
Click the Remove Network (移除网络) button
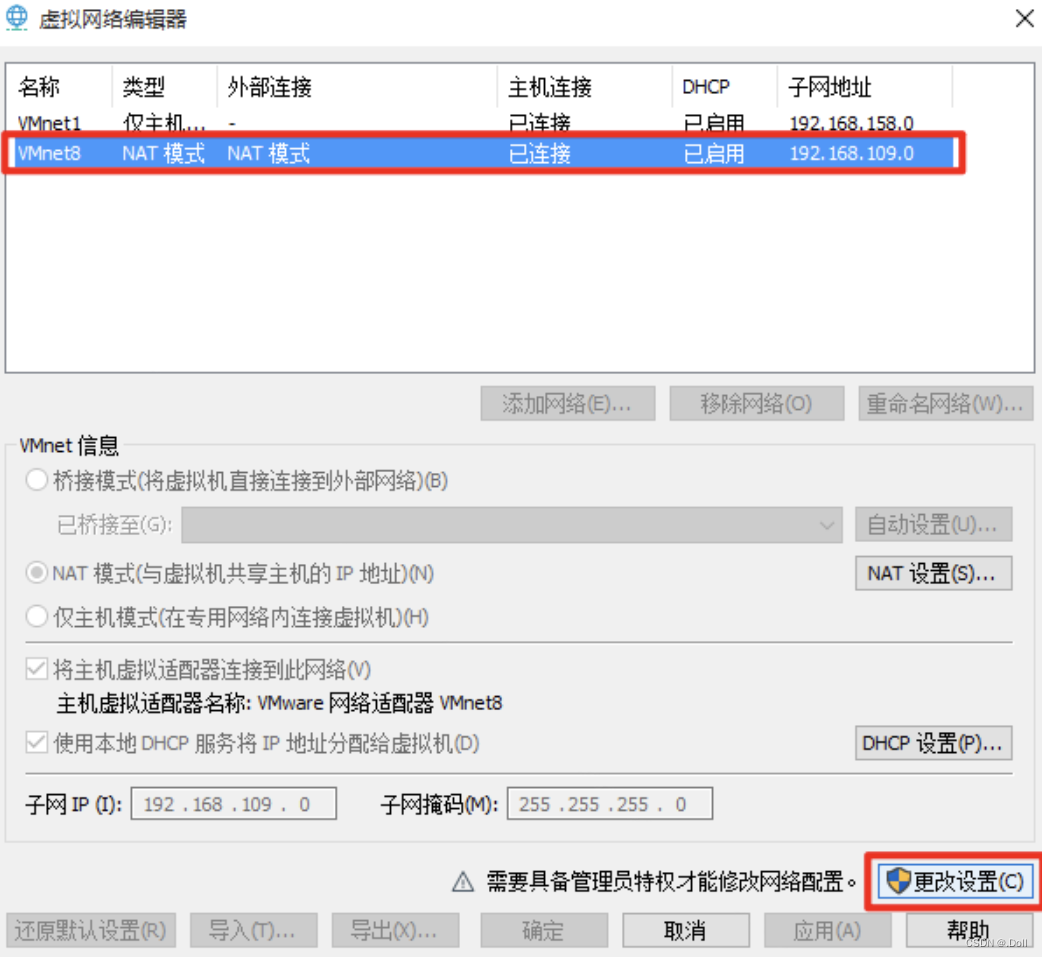757,403
